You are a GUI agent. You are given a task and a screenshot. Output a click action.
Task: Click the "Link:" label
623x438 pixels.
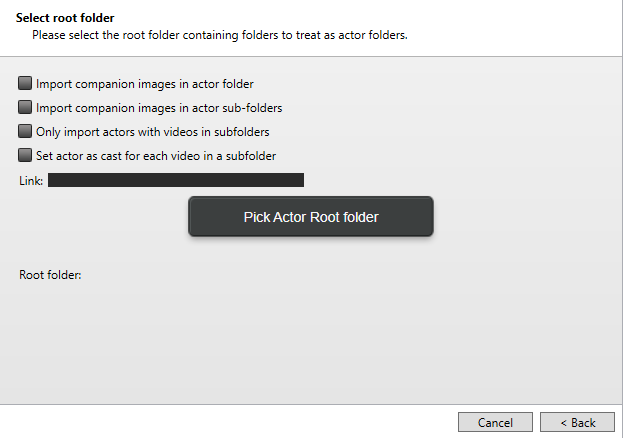[31, 181]
